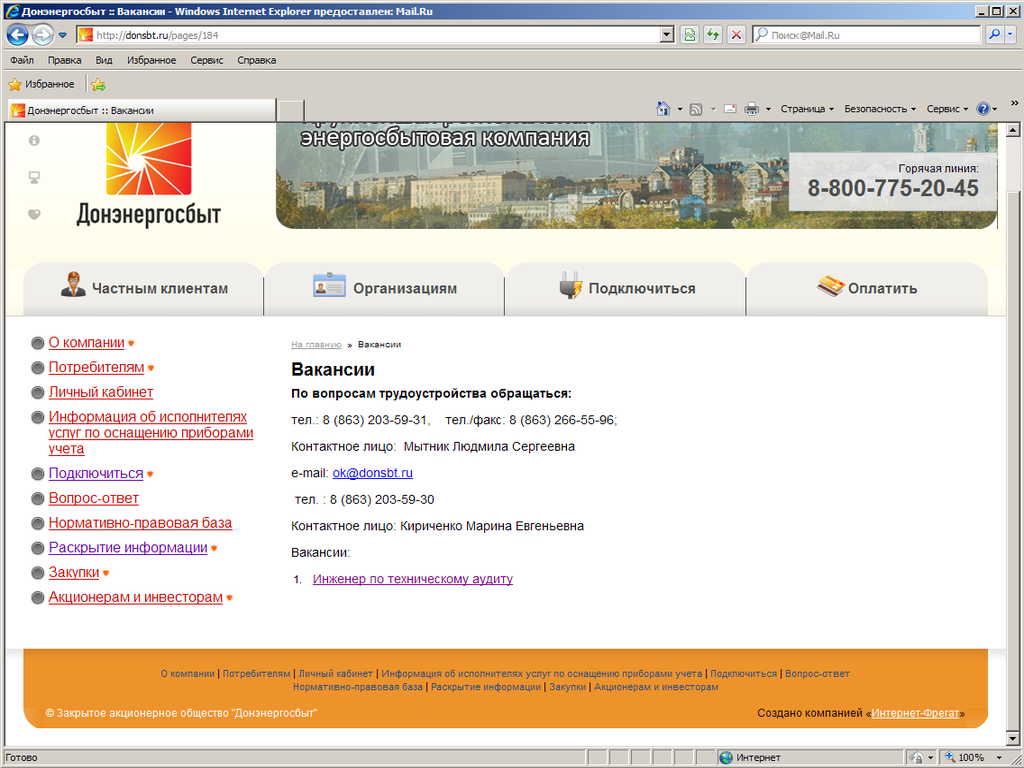Click the Интернет security zone globe icon
The image size is (1024, 768).
pos(726,758)
